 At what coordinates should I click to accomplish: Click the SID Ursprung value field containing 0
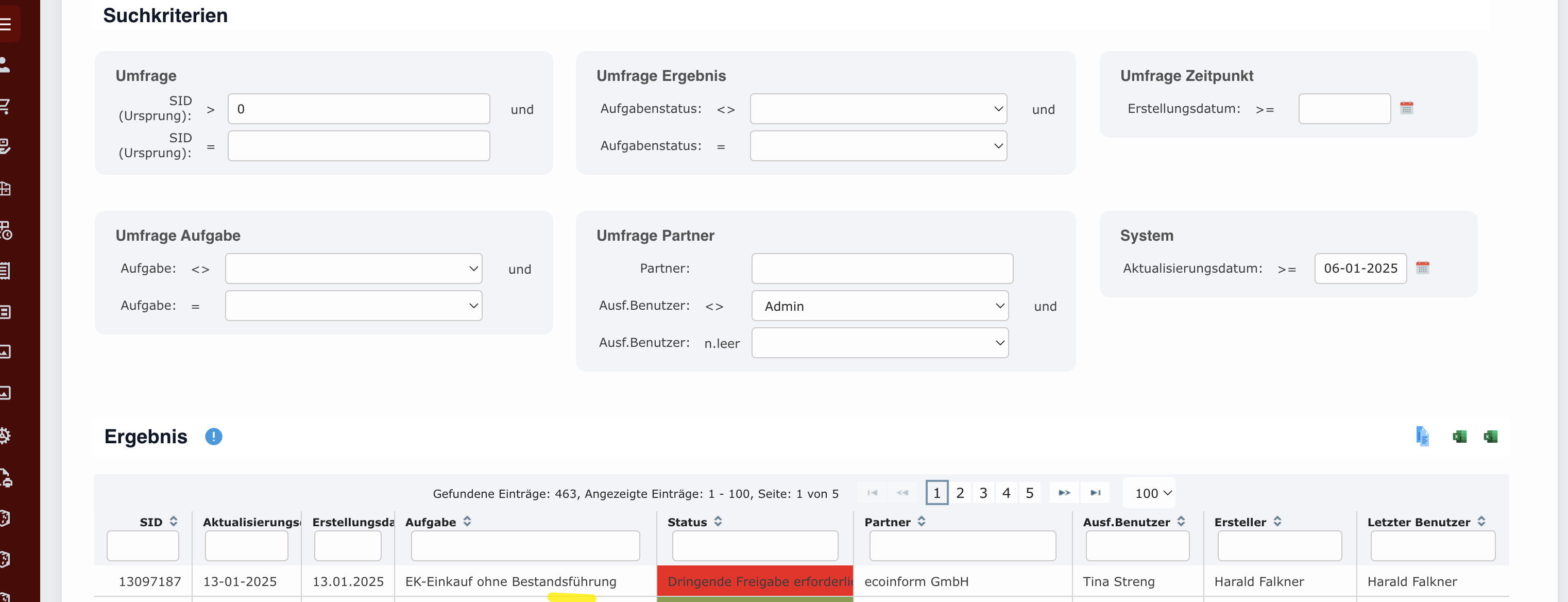coord(359,108)
